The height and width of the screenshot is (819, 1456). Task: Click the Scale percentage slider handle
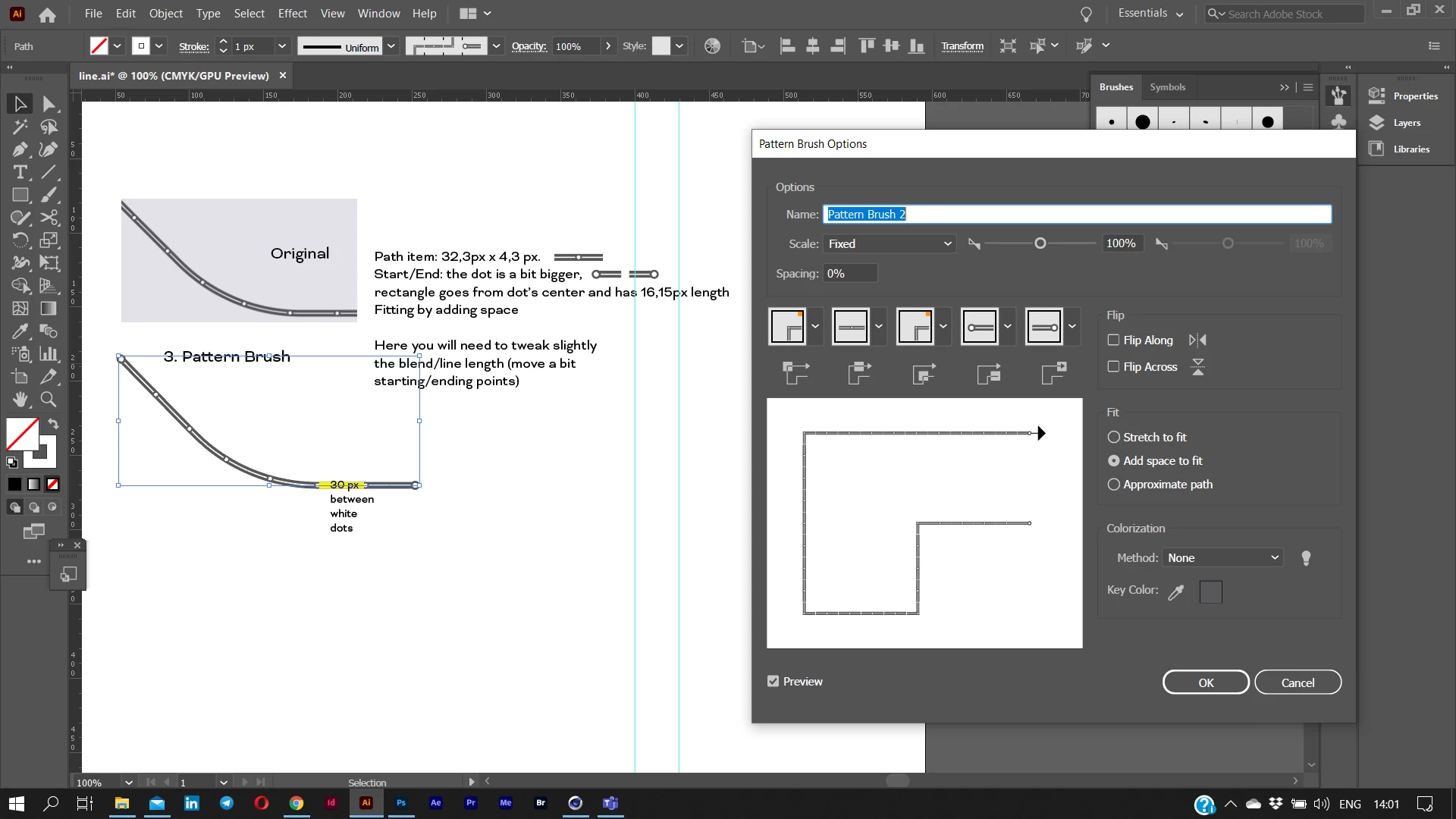(x=1040, y=243)
